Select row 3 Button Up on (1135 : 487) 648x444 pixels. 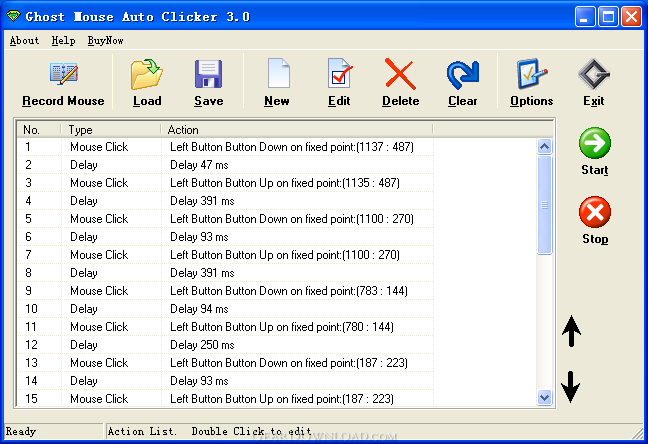[x=225, y=183]
